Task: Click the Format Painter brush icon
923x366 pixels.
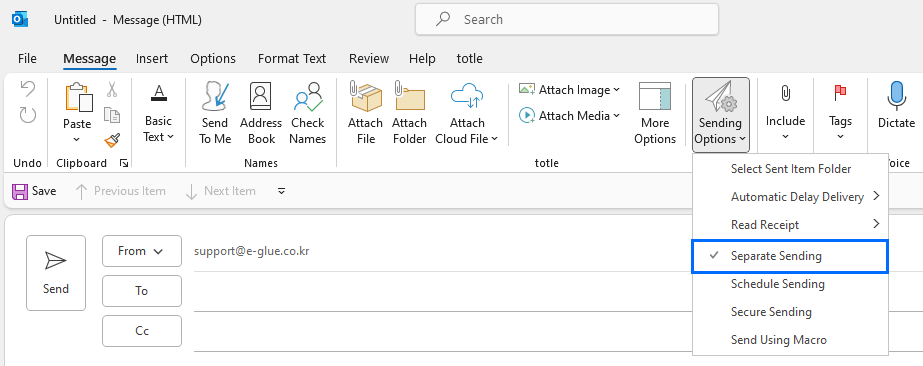Action: 112,140
